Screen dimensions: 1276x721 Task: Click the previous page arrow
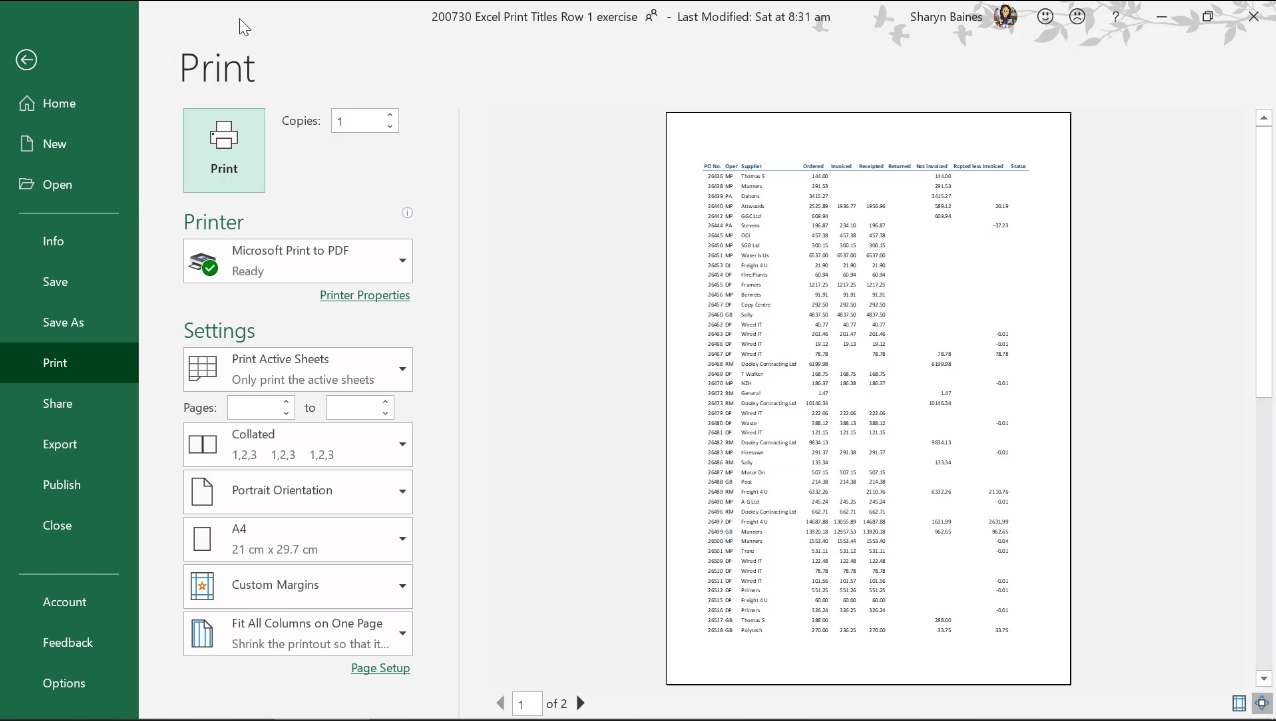click(501, 703)
